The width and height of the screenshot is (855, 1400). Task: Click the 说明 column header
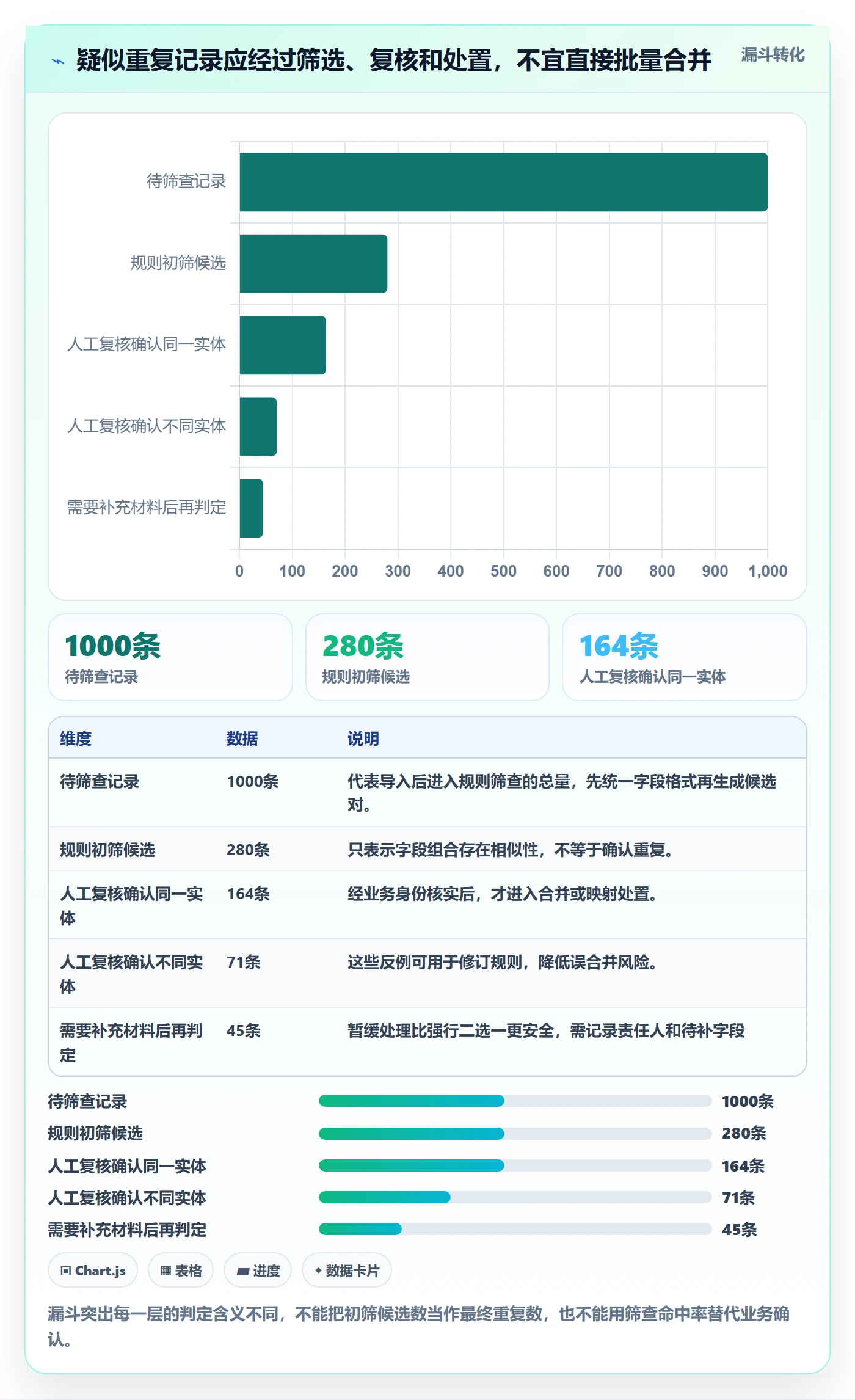tap(363, 738)
